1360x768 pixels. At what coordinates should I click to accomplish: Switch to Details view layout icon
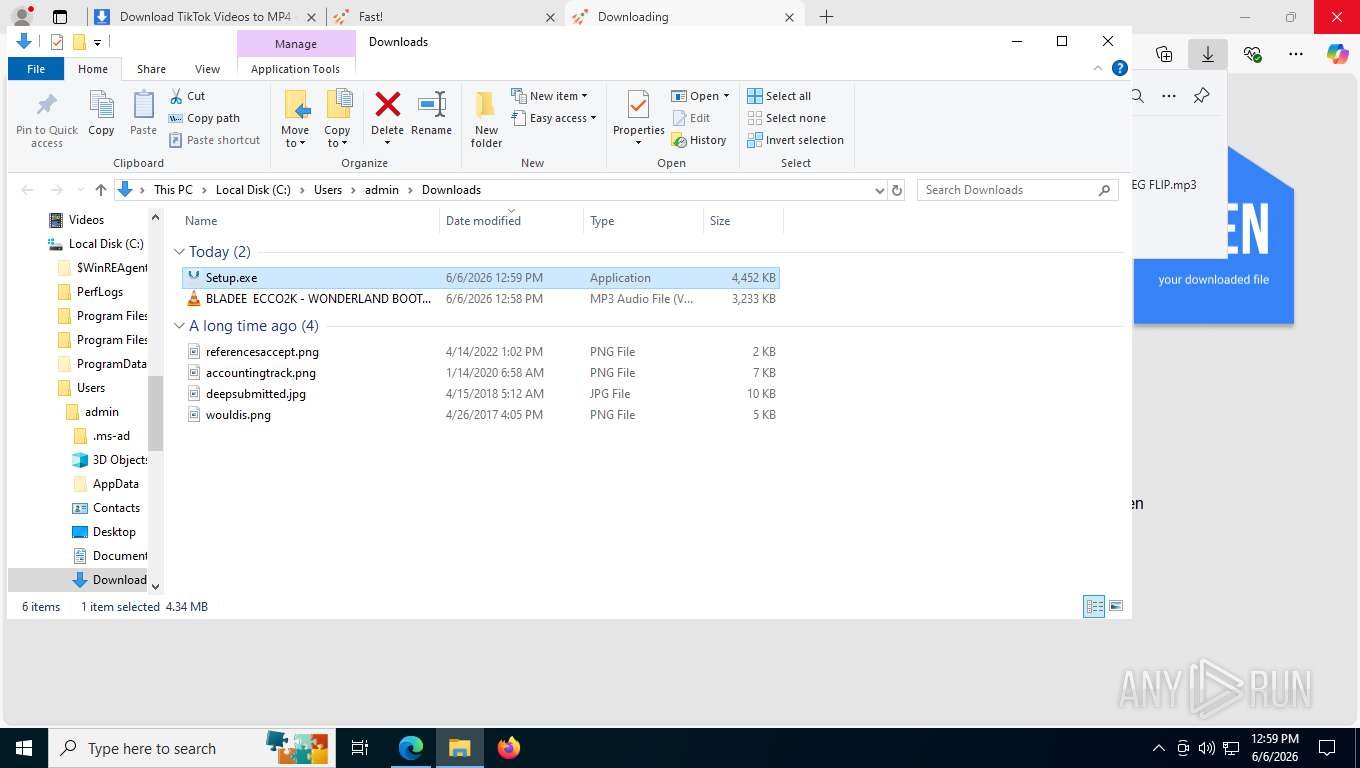point(1095,607)
